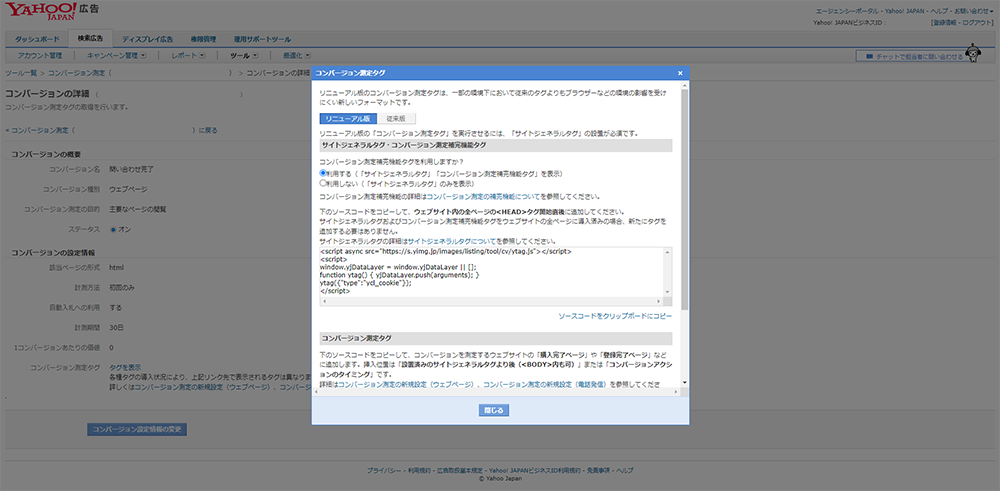The height and width of the screenshot is (491, 1000).
Task: Expand レポート dropdown arrow
Action: [202, 55]
